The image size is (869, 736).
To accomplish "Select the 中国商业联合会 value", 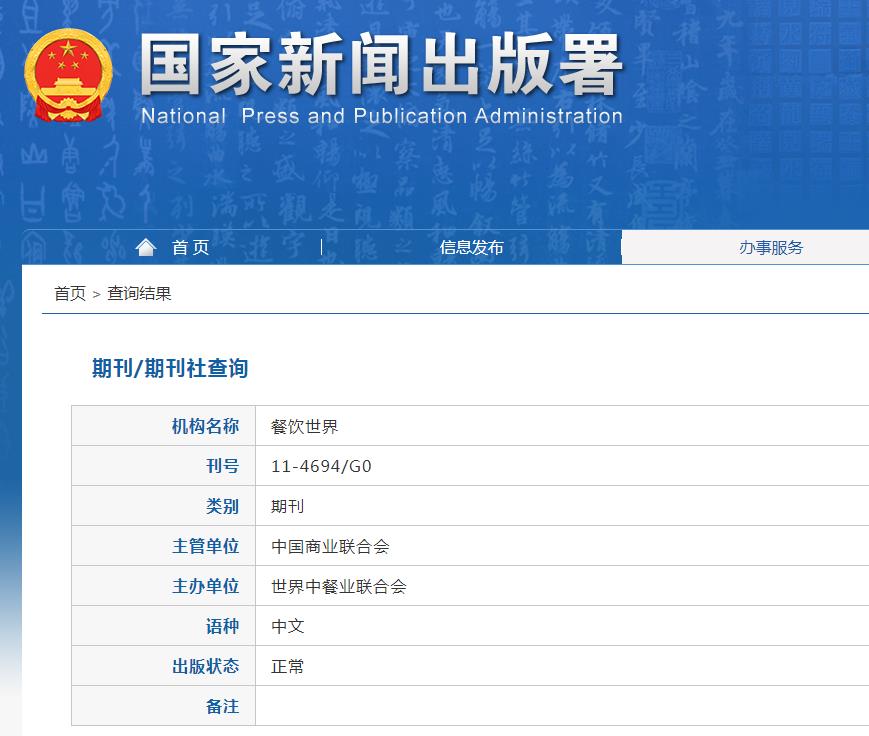I will click(330, 547).
